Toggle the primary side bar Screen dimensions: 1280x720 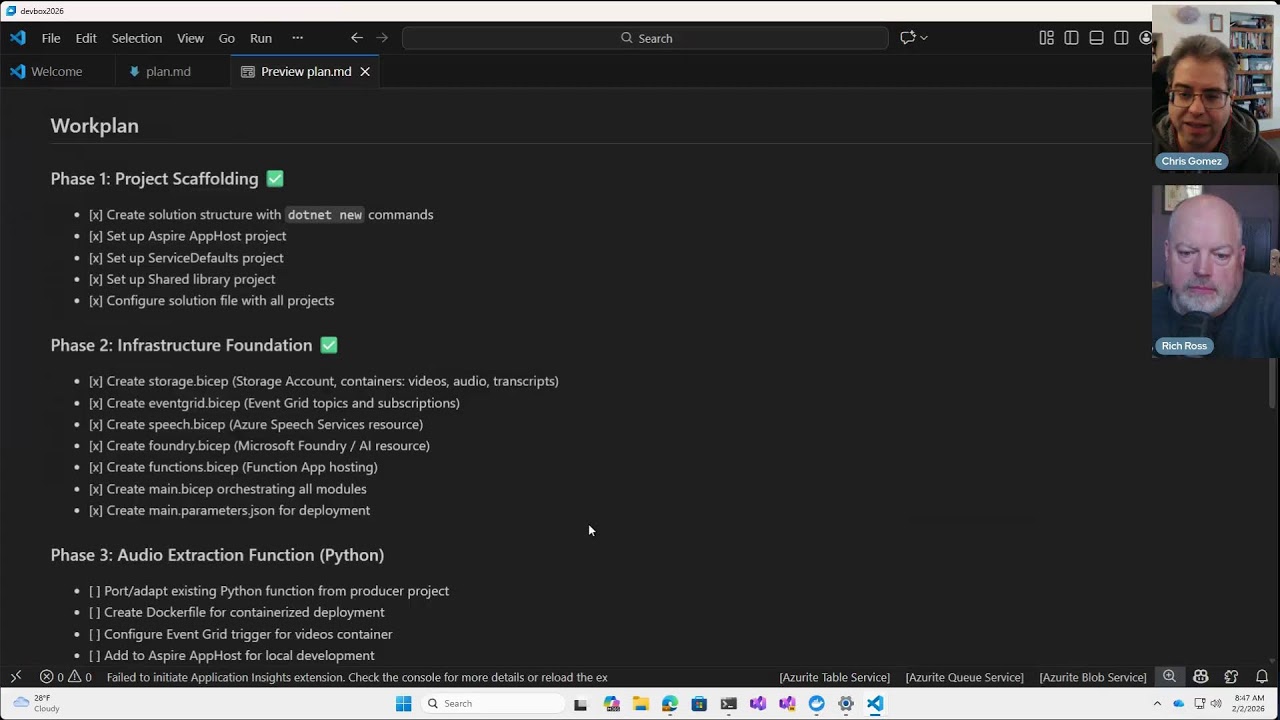[x=1071, y=38]
